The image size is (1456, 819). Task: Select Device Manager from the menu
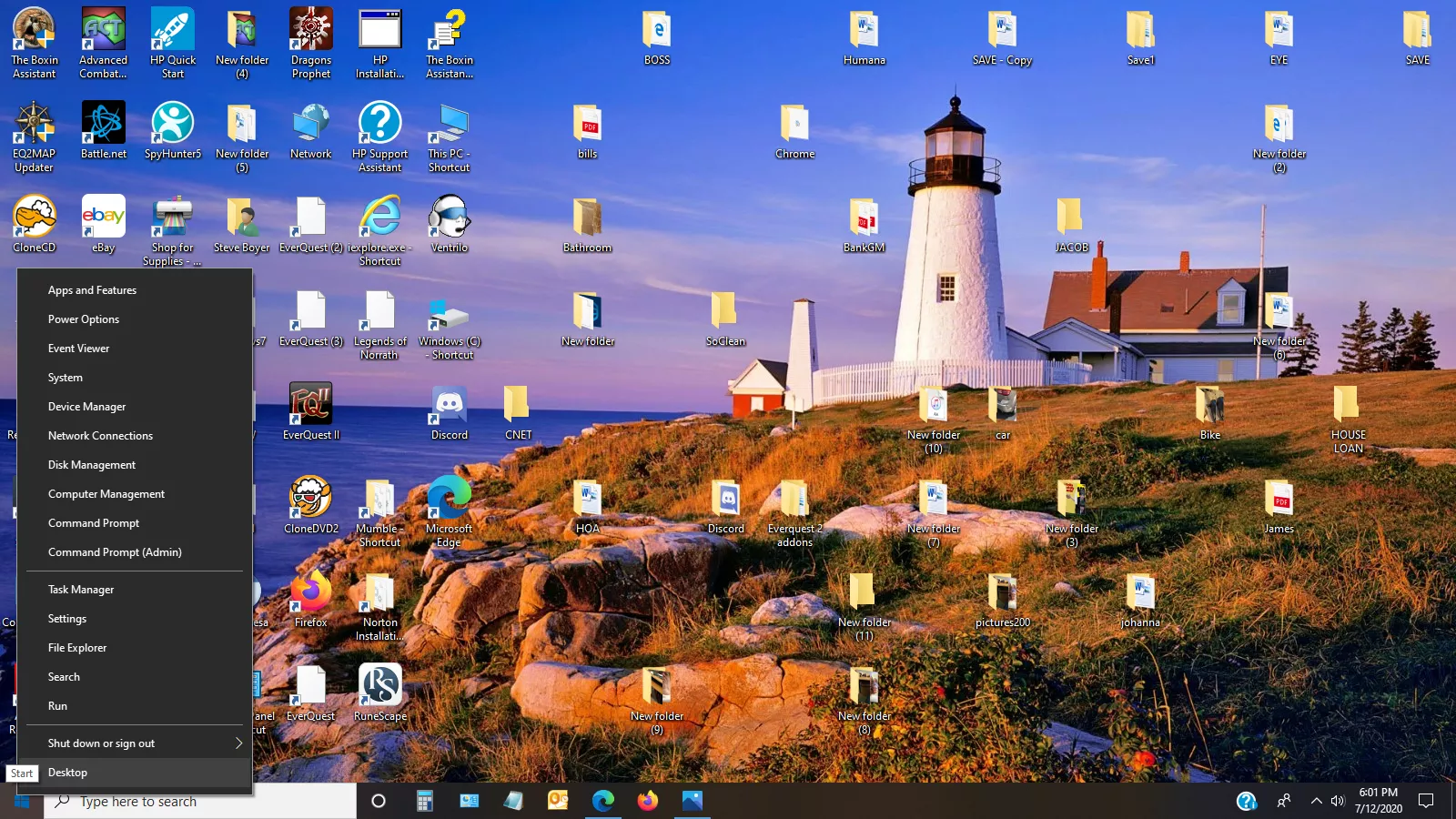click(x=87, y=407)
